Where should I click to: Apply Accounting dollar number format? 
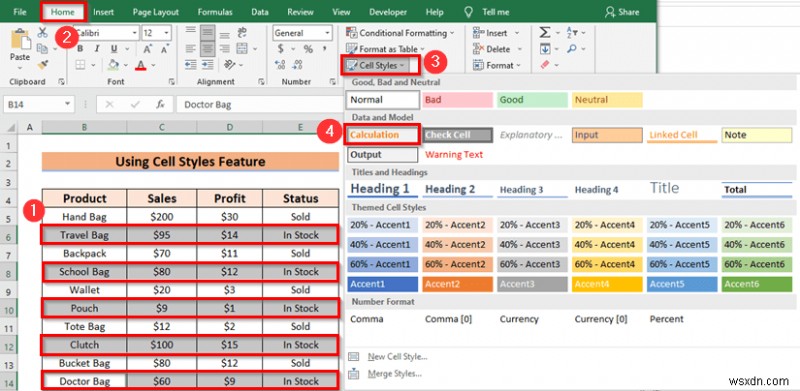point(281,49)
